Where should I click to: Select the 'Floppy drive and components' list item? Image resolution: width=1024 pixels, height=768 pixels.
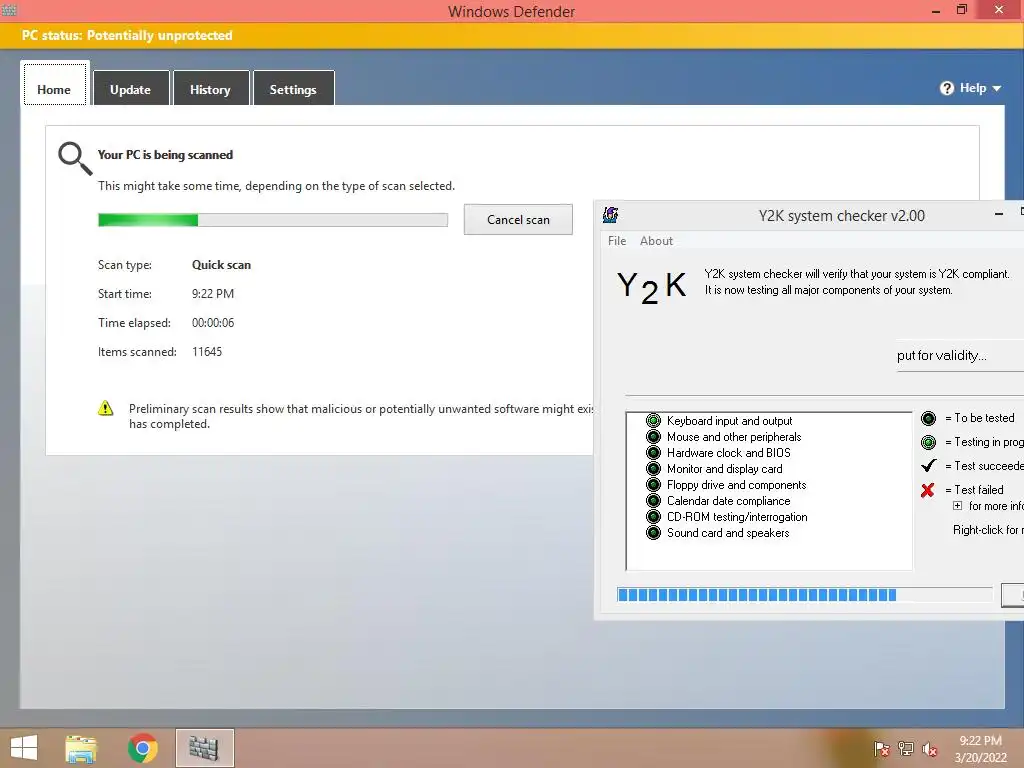737,485
